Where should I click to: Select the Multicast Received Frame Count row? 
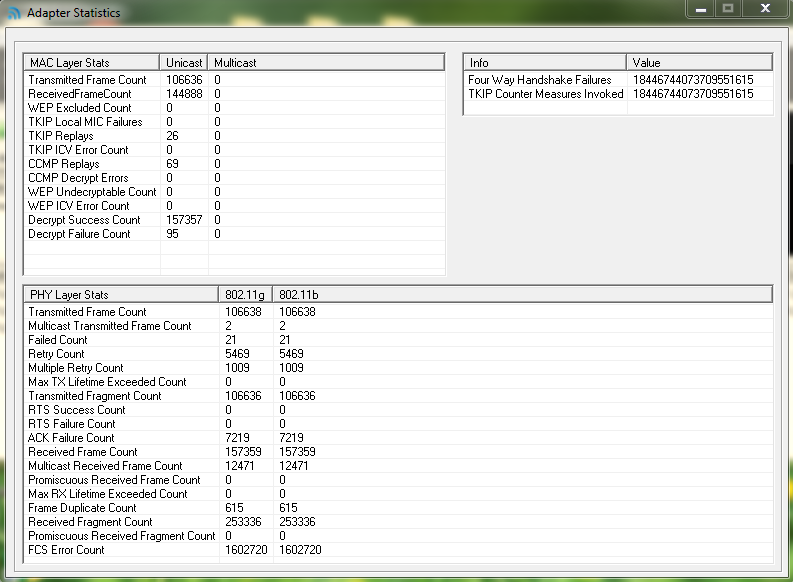399,466
